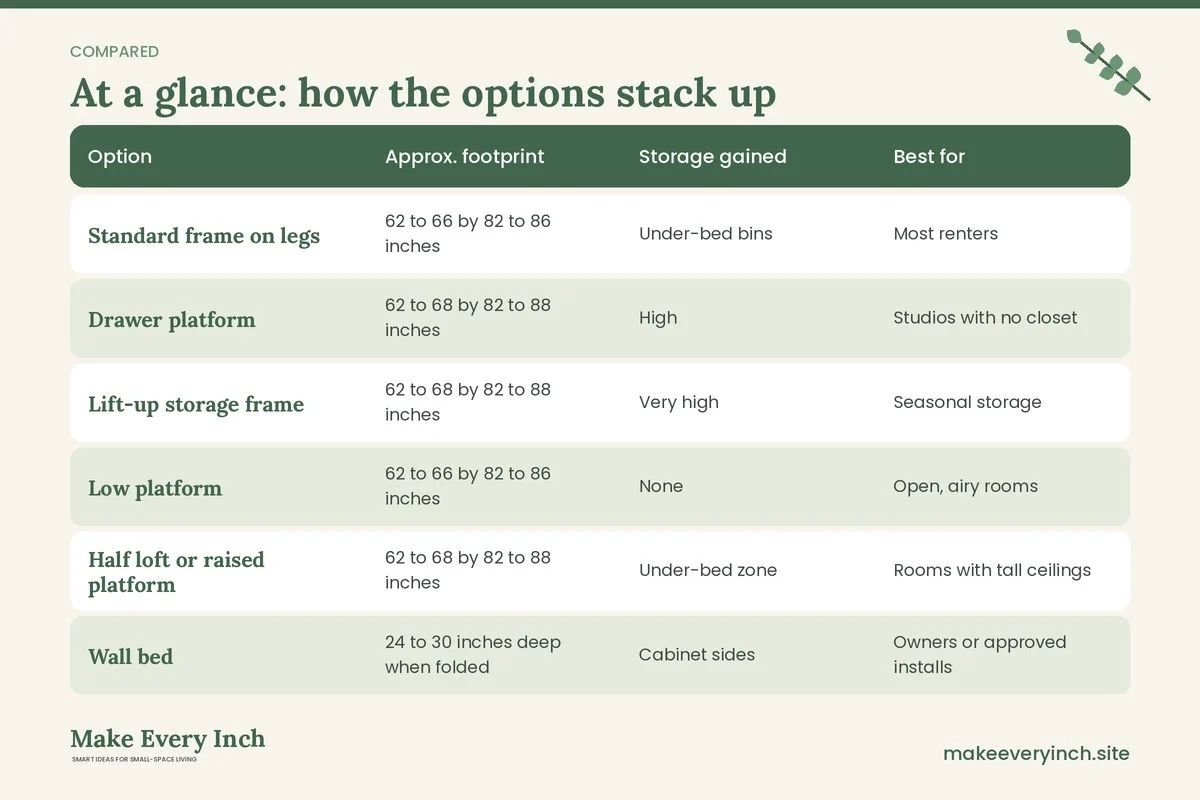Select the Approx. footprint column header

(x=465, y=156)
